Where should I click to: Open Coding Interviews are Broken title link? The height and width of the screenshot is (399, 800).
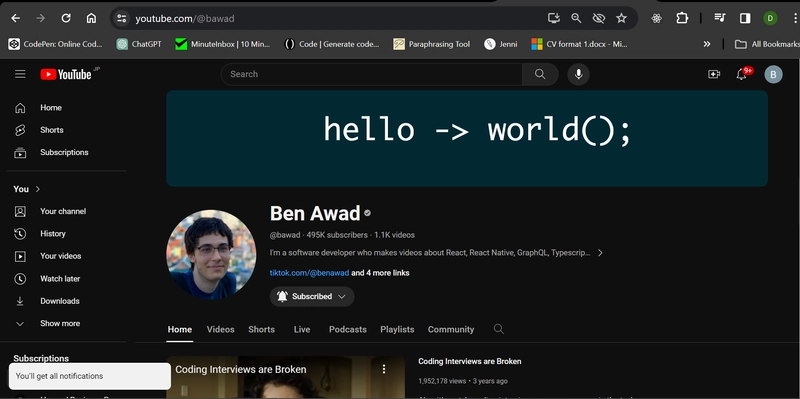coord(469,361)
